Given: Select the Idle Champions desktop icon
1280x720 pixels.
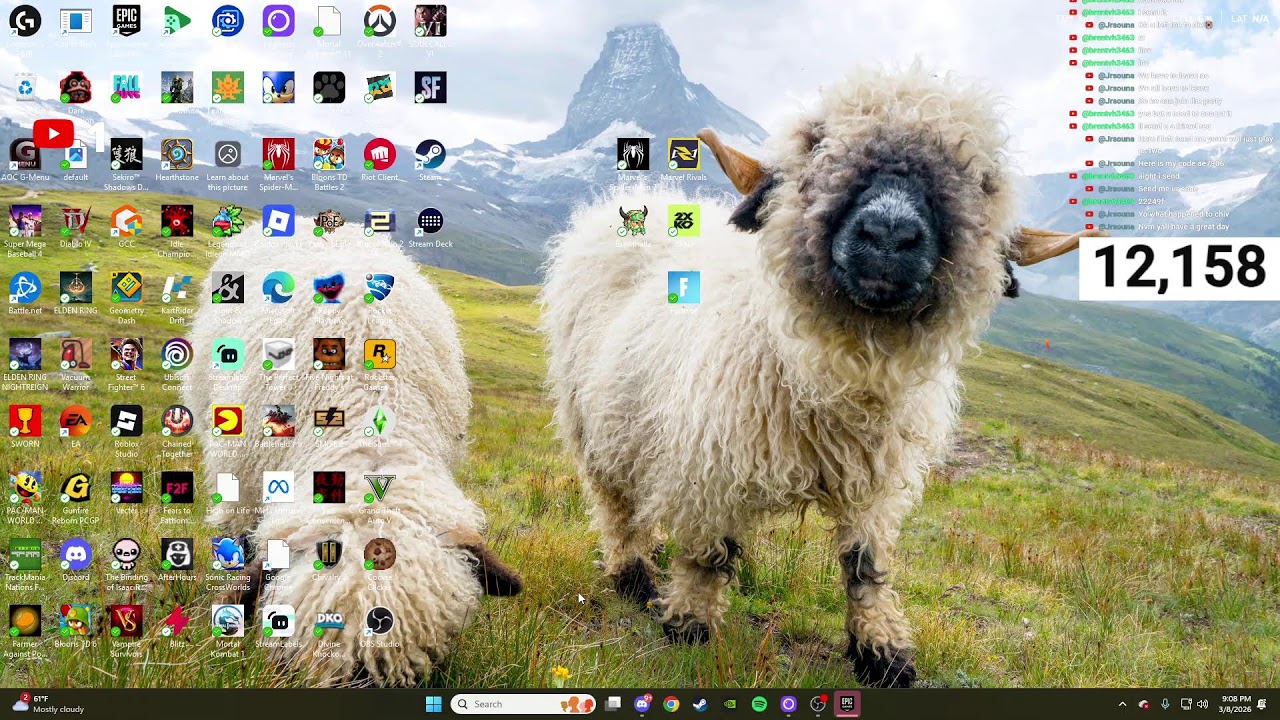Looking at the screenshot, I should click(x=177, y=233).
